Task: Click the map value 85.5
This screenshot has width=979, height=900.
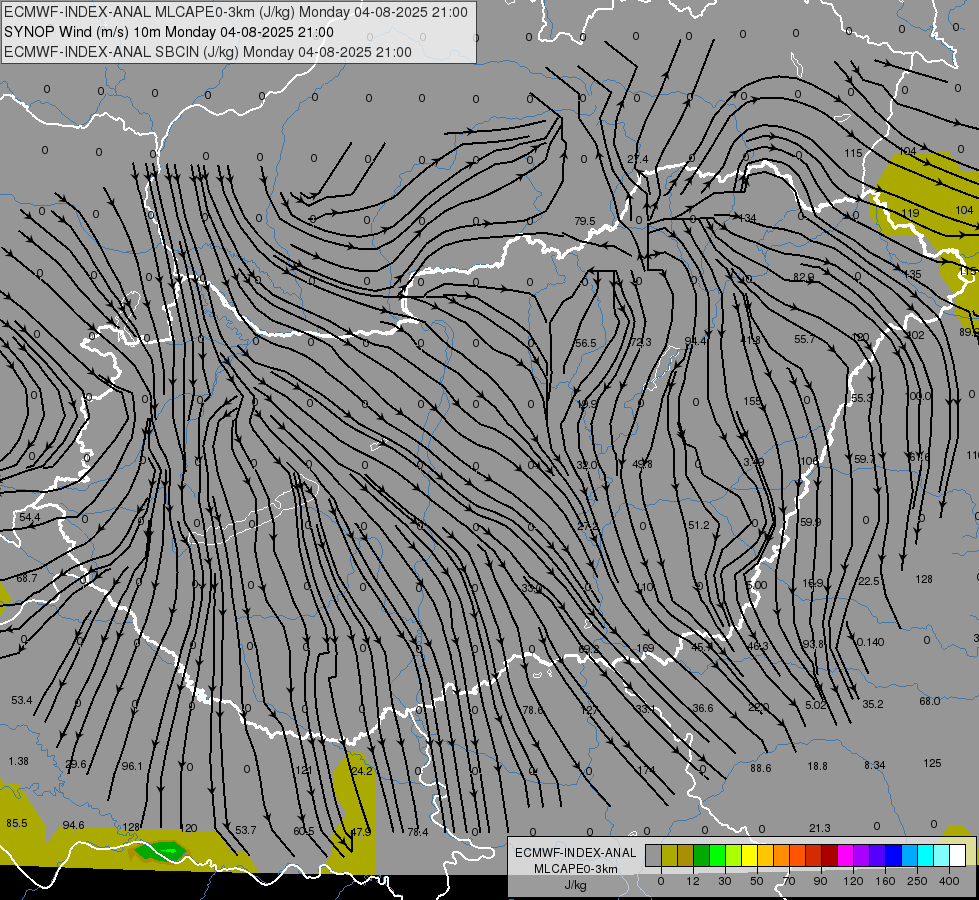Action: click(17, 823)
